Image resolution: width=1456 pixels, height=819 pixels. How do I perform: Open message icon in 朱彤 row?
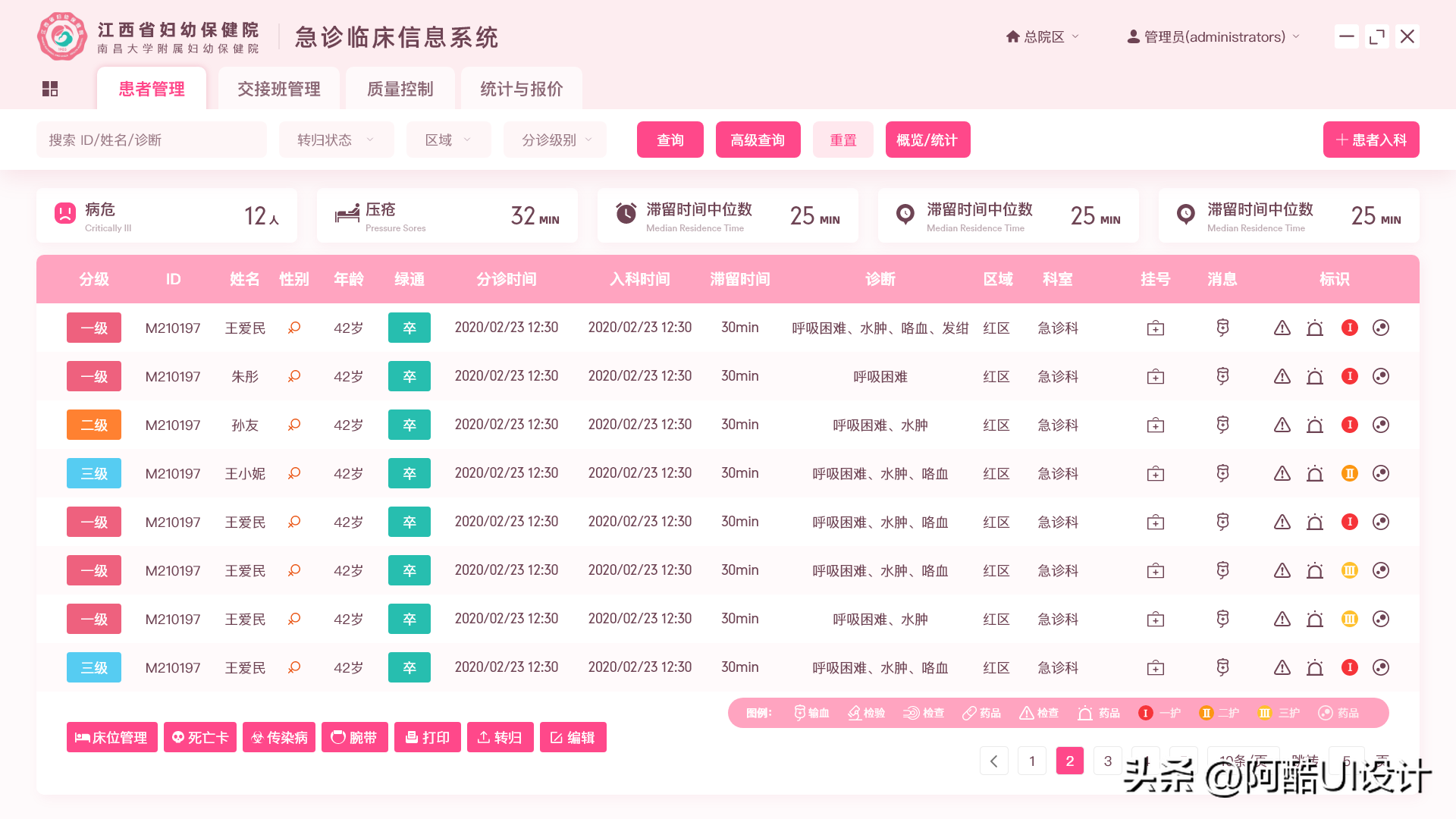[1222, 376]
